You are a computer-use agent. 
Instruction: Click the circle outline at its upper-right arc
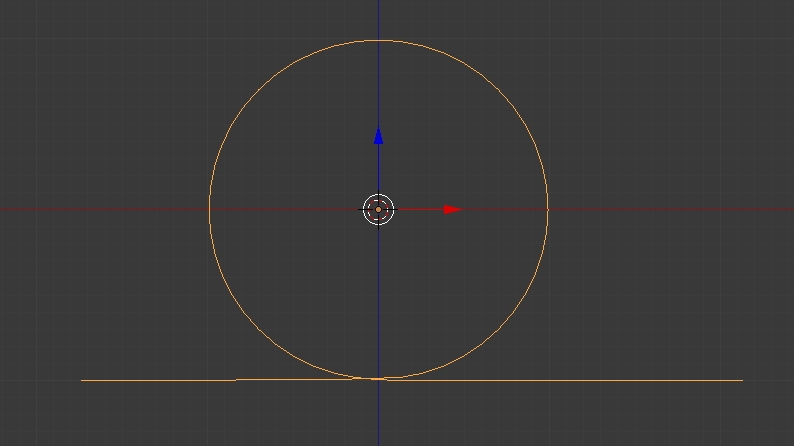coord(497,90)
